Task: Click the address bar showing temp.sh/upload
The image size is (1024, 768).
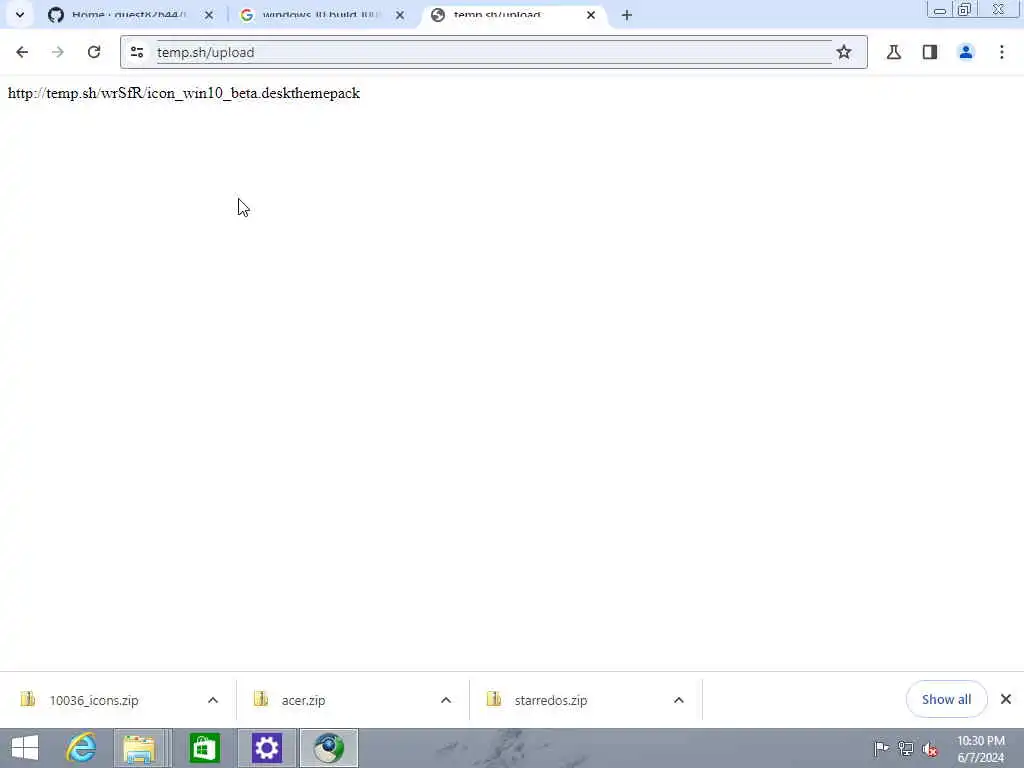Action: click(x=494, y=52)
